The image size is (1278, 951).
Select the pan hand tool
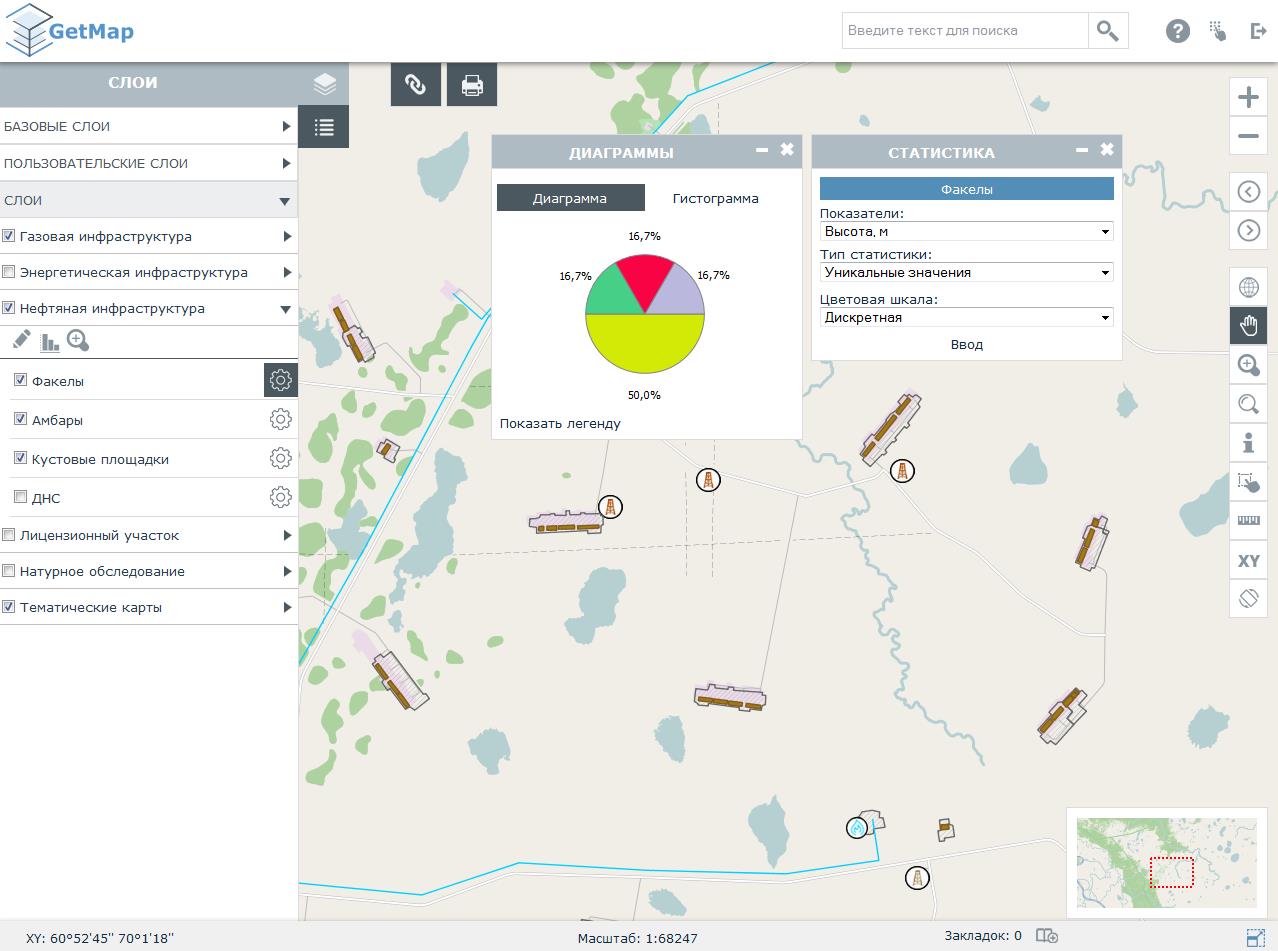pyautogui.click(x=1248, y=326)
